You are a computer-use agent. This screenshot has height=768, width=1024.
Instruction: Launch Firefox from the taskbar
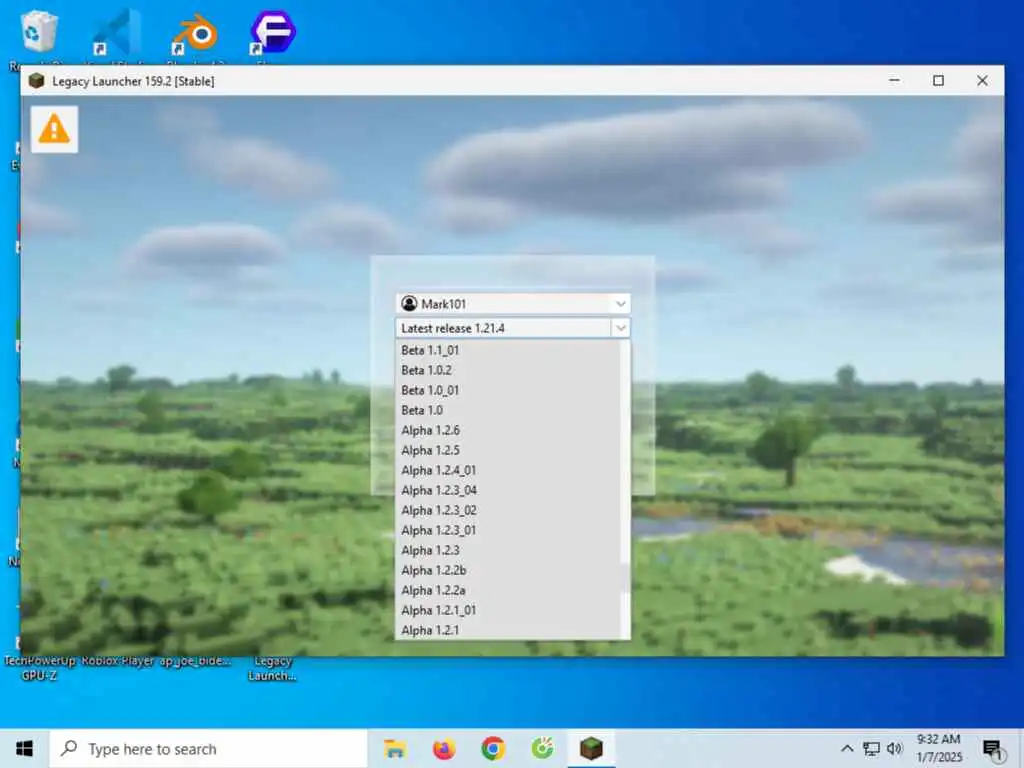click(444, 748)
